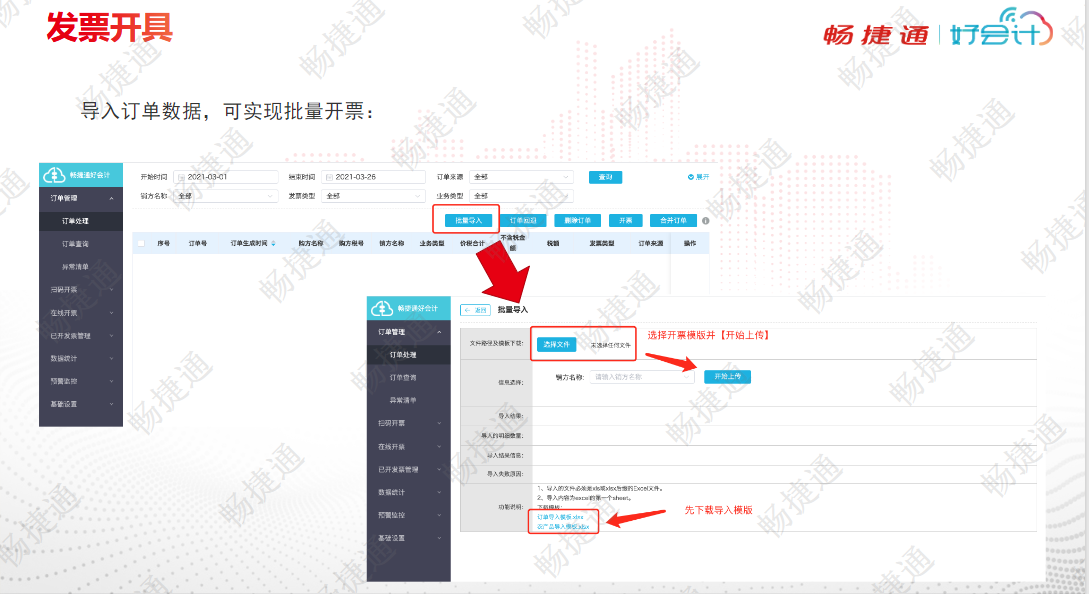Expand 在线开票 in the 批量导入 page sidebar
This screenshot has height=594, width=1089.
[439, 447]
